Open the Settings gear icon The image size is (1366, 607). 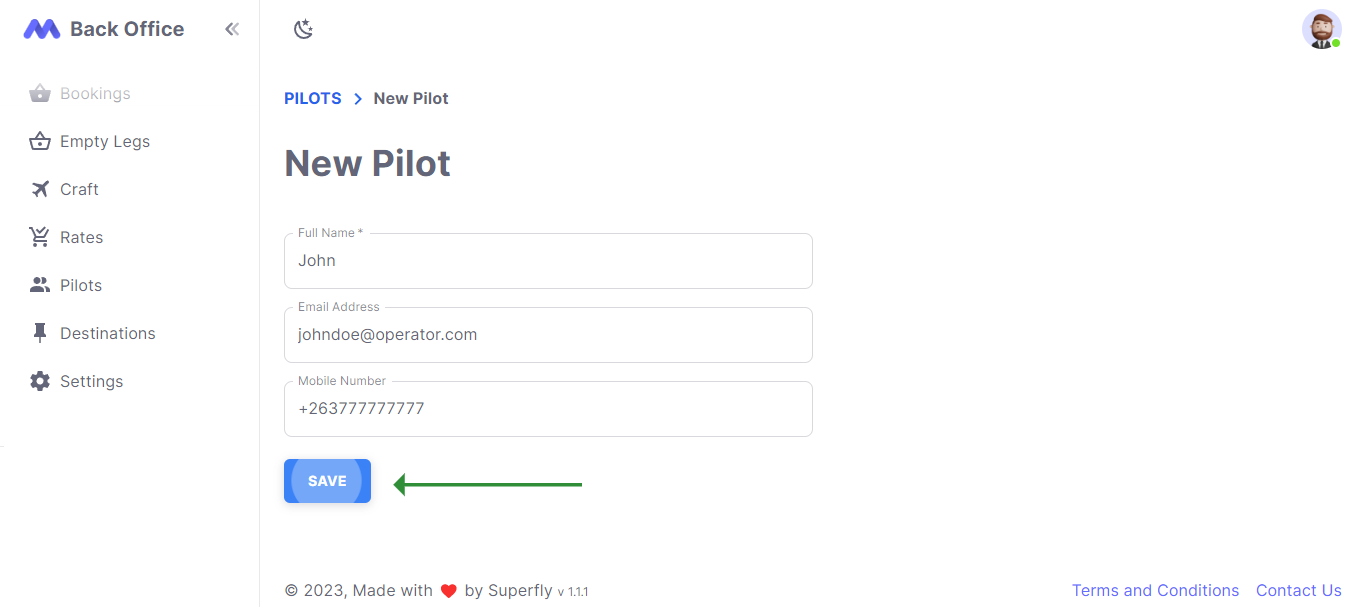[40, 381]
